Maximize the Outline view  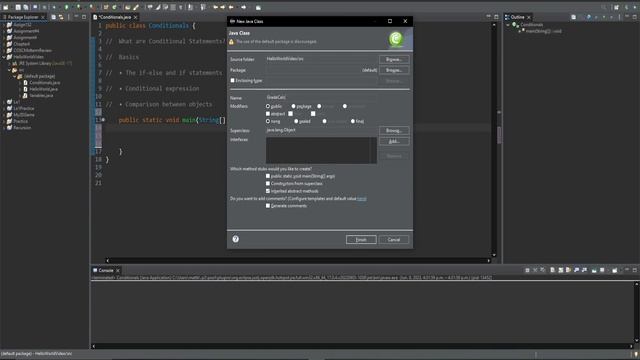635,17
